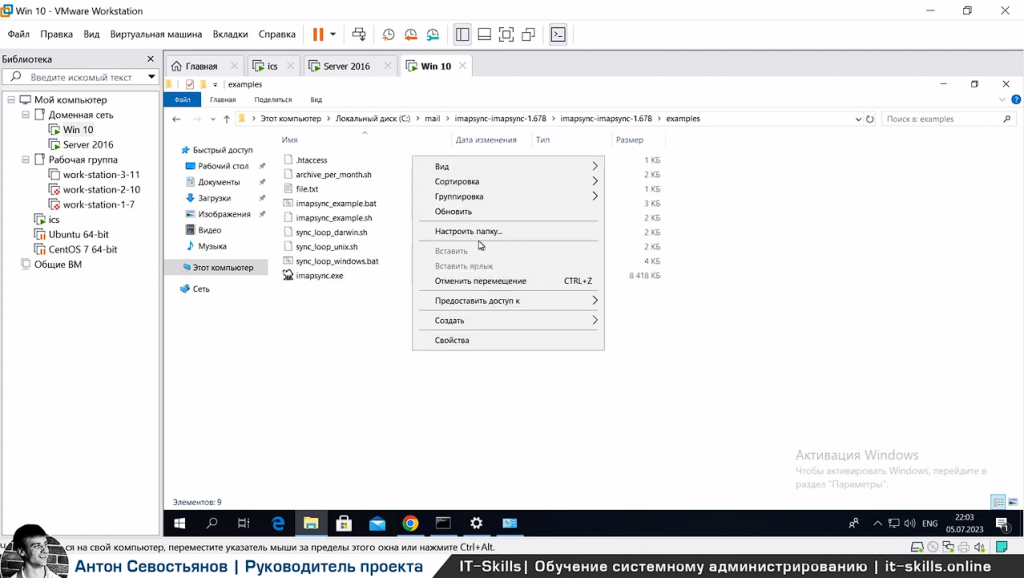Open the Windows Start menu in the guest
This screenshot has height=578, width=1024.
(179, 523)
